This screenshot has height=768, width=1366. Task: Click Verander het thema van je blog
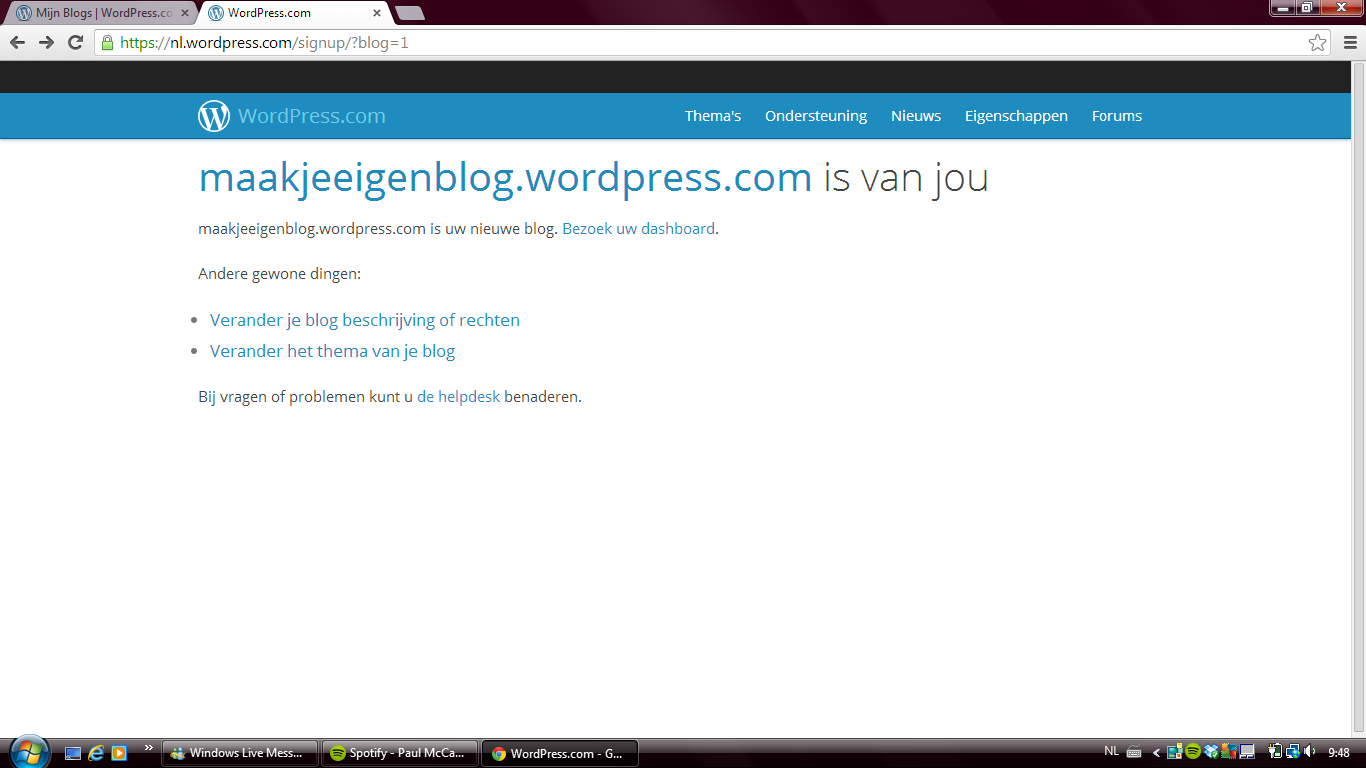click(x=332, y=351)
